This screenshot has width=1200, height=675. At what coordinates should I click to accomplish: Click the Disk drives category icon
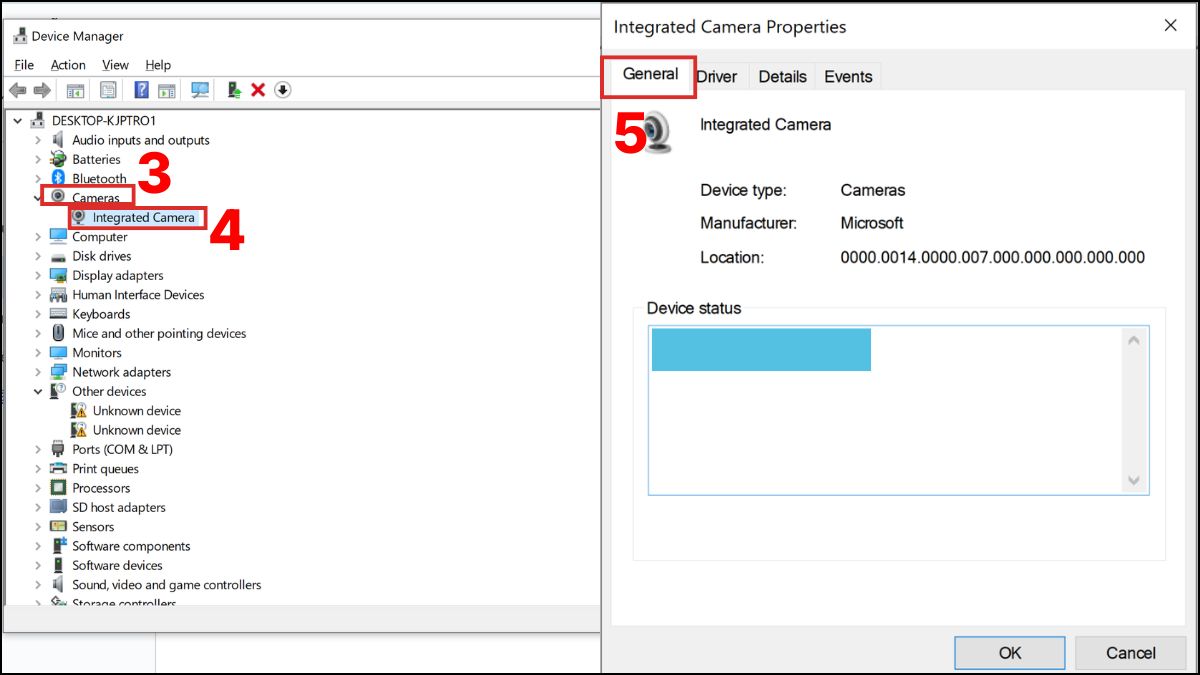tap(58, 256)
